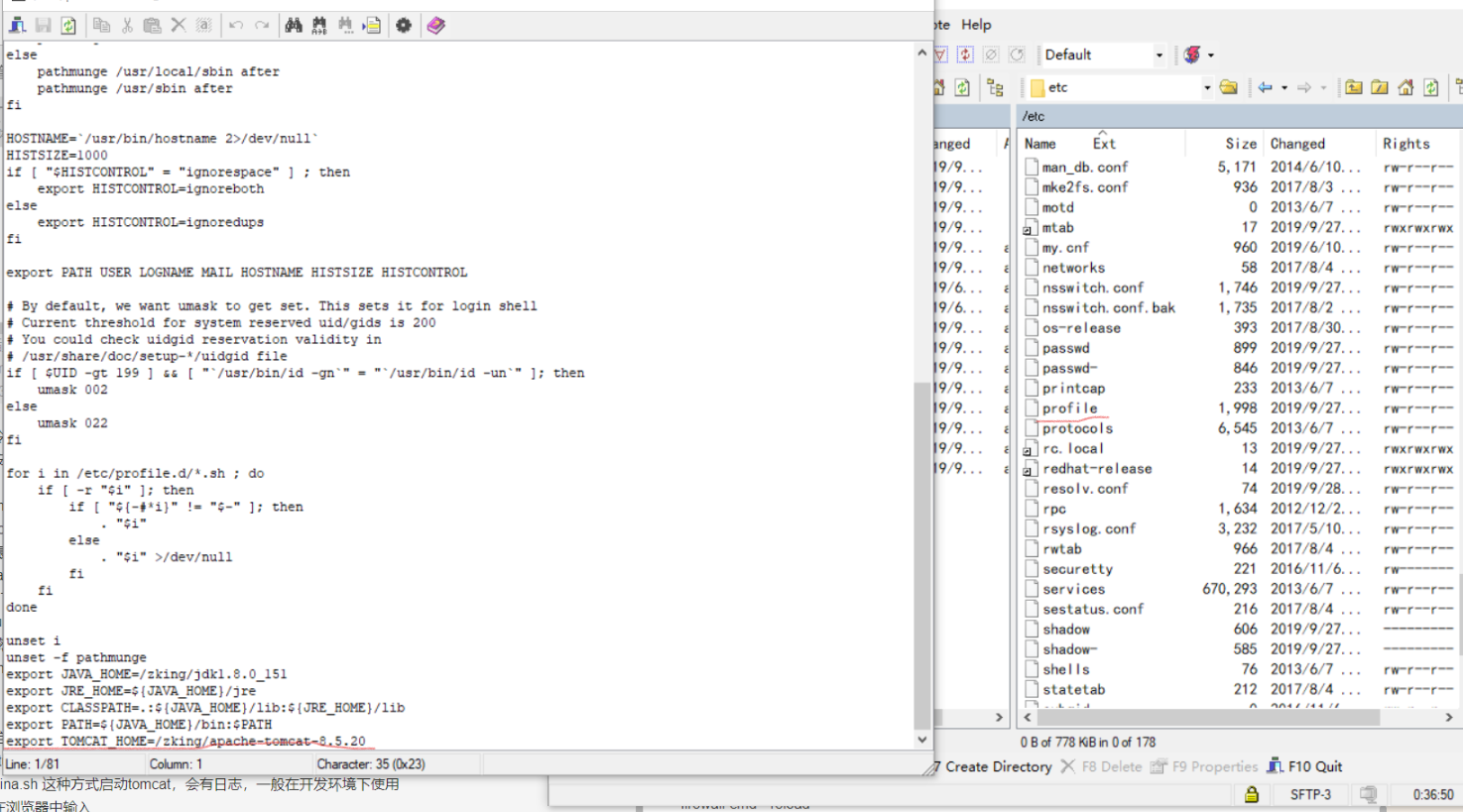Open the lightning session icon dropdown arrow

pyautogui.click(x=1211, y=55)
